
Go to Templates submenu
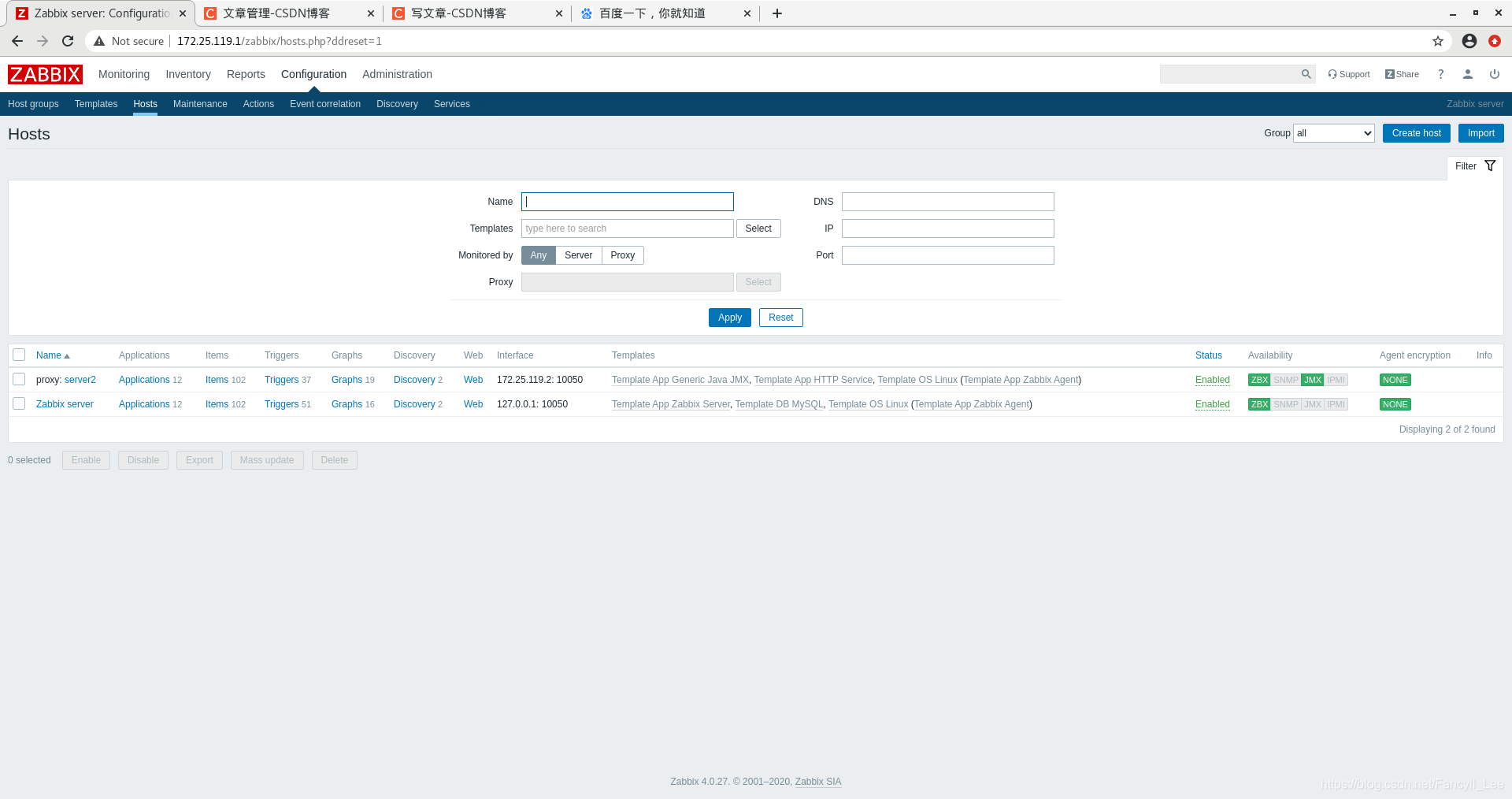pos(96,104)
